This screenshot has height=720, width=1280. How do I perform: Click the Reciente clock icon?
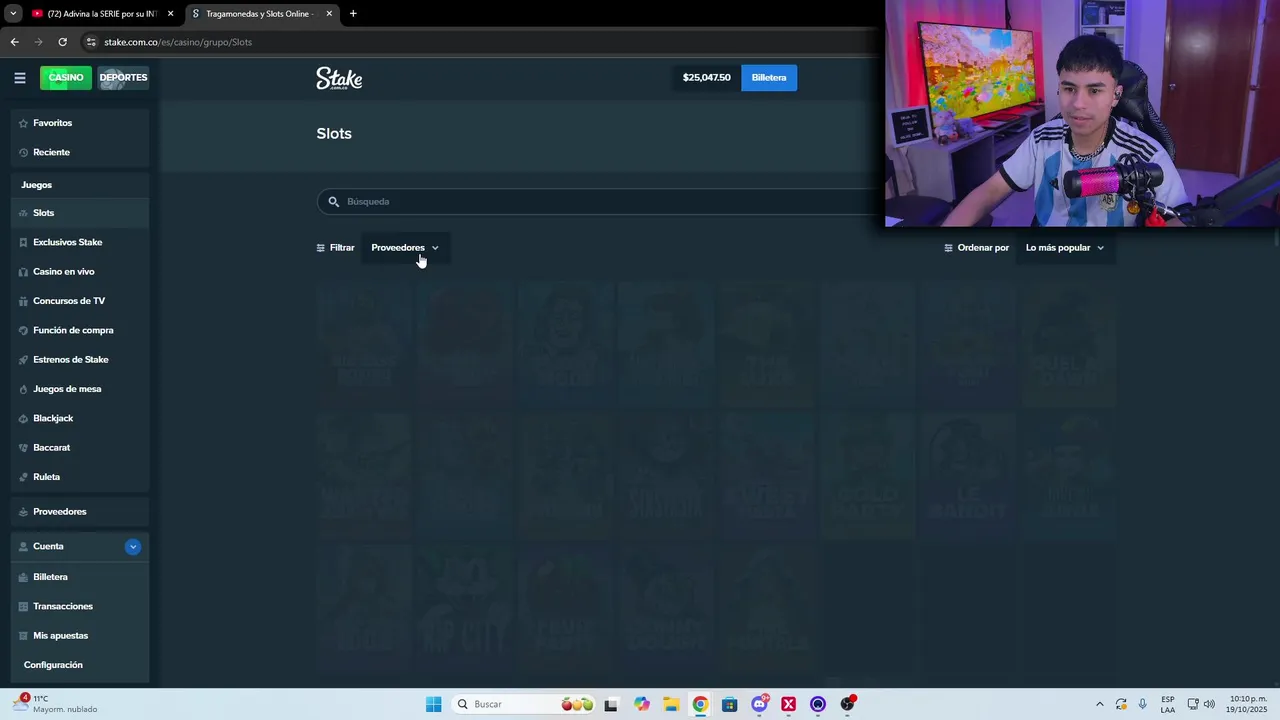(x=24, y=152)
